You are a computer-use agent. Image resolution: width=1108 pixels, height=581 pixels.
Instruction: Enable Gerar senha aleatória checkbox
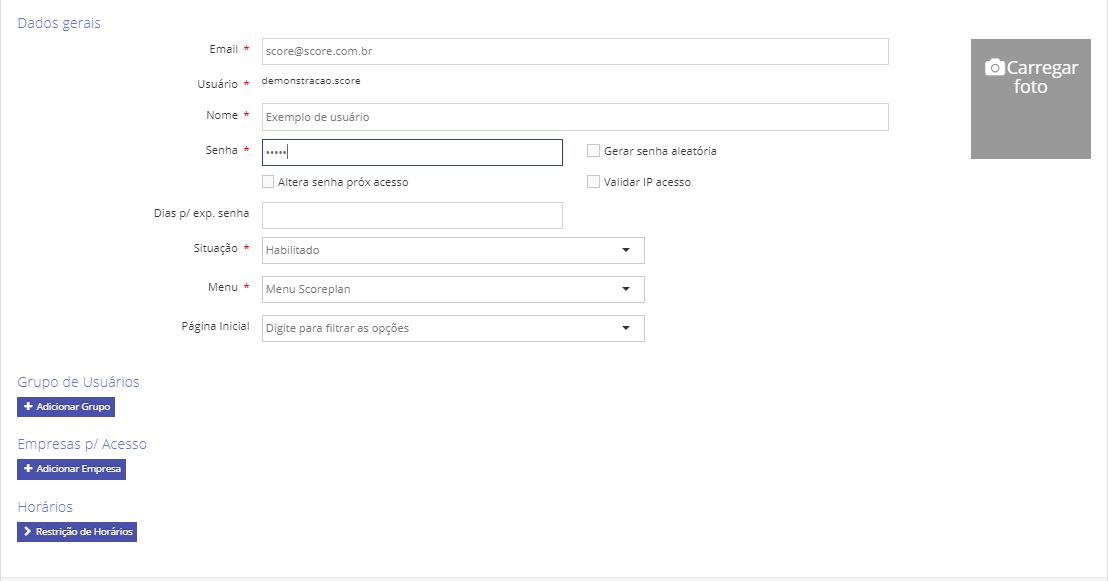pos(593,151)
